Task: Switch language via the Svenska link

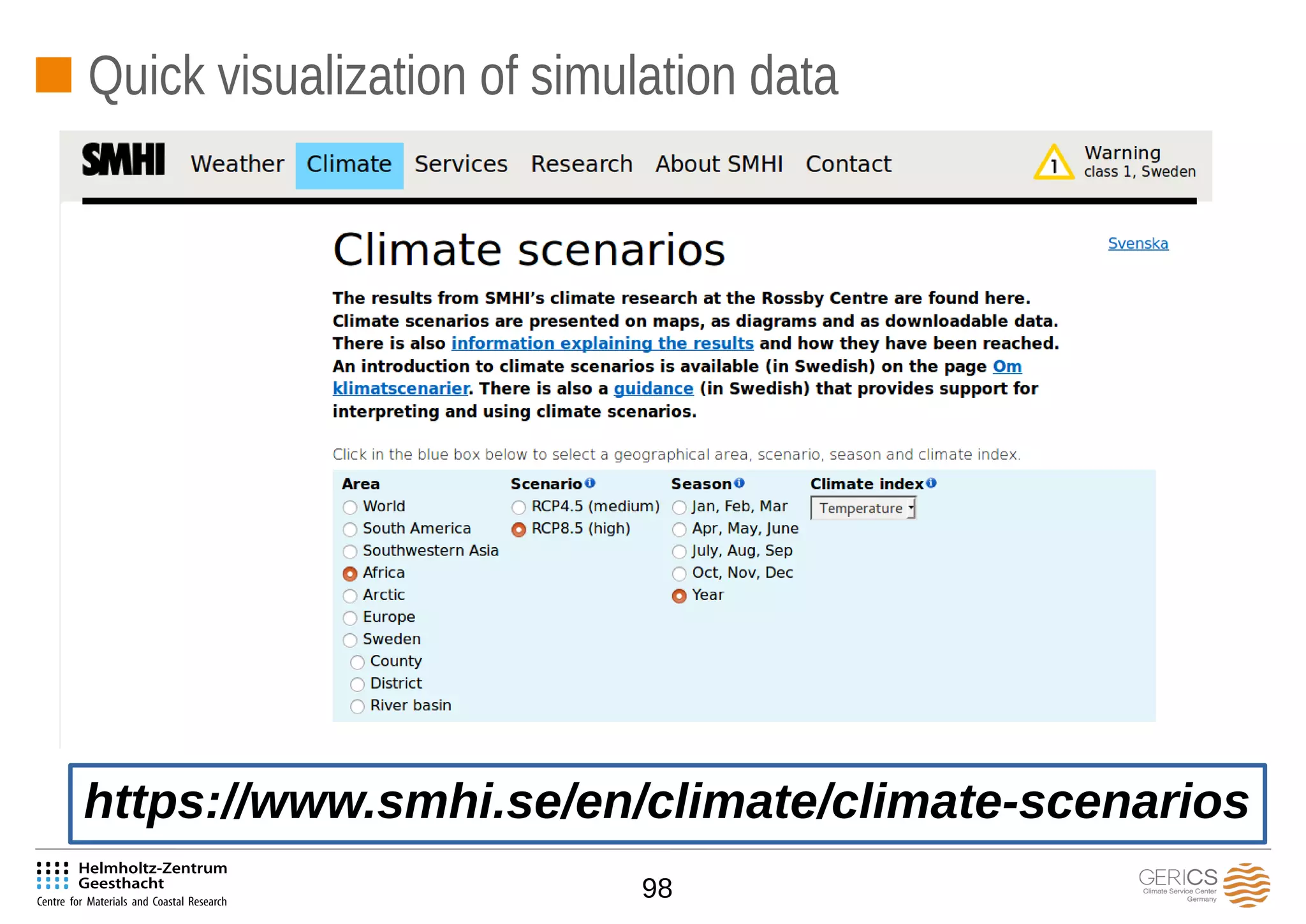Action: (1138, 244)
